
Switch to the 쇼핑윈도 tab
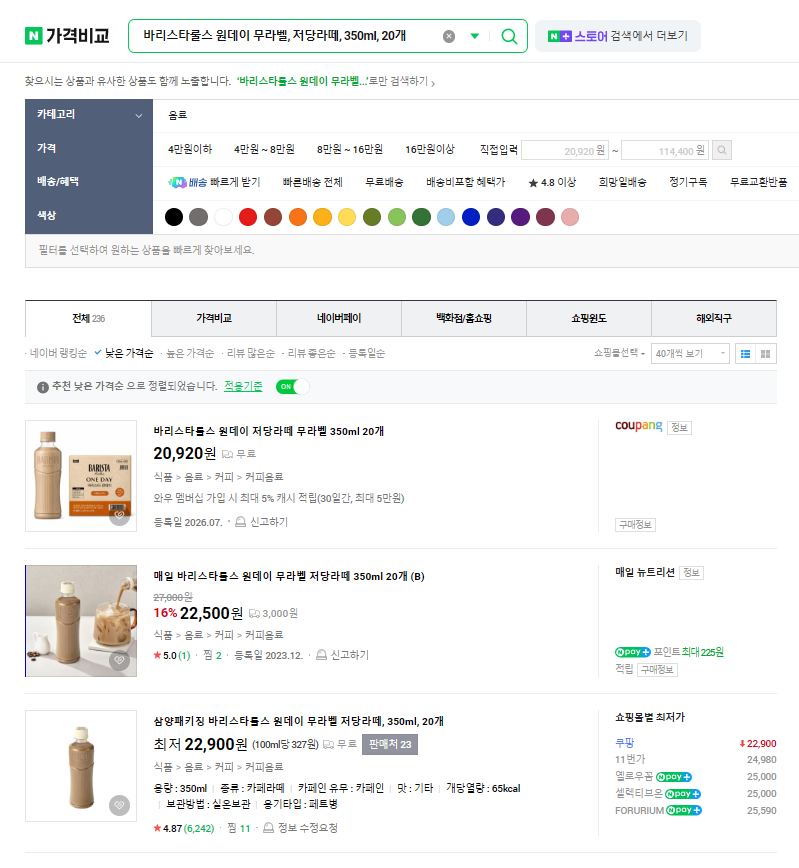[589, 318]
